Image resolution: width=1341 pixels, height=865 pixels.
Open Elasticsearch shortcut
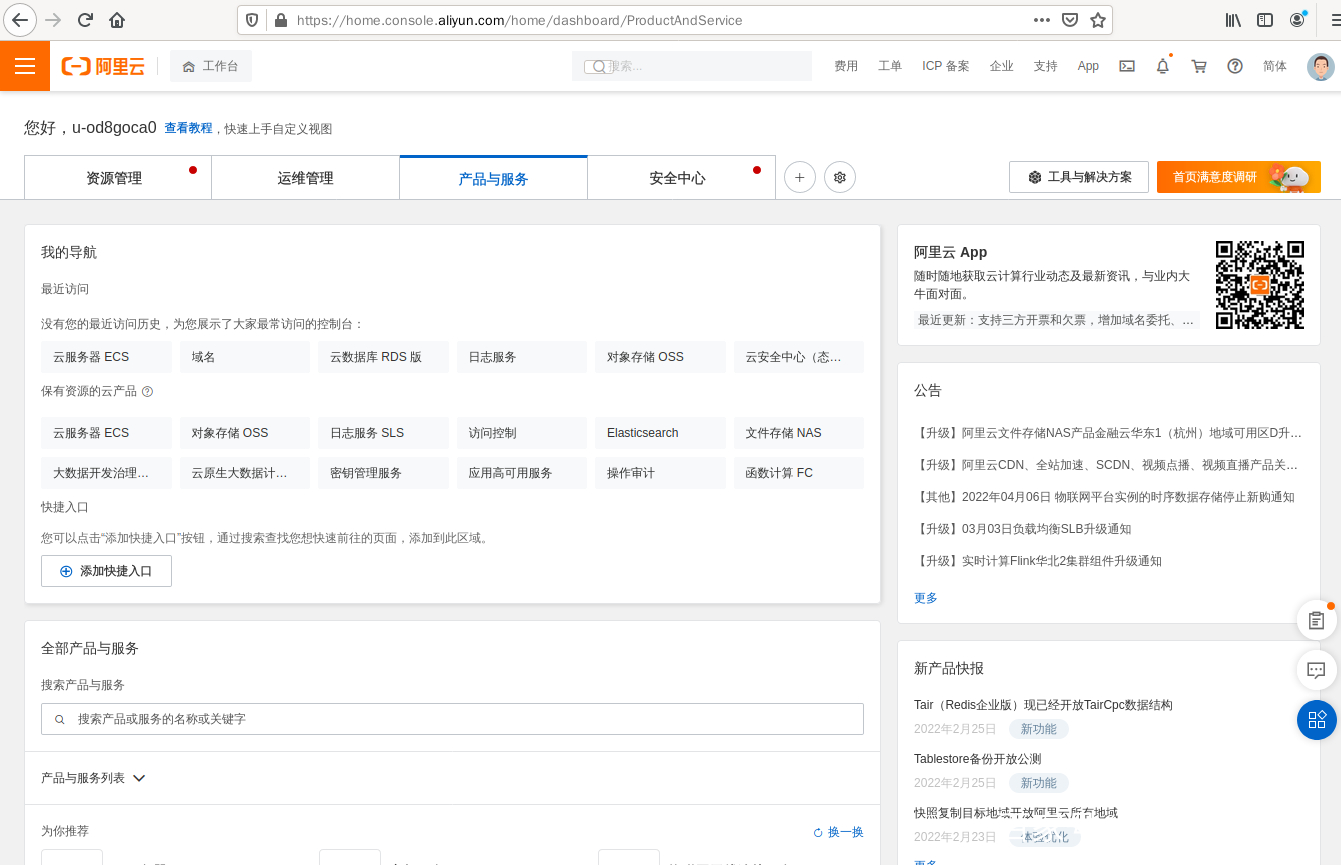660,433
